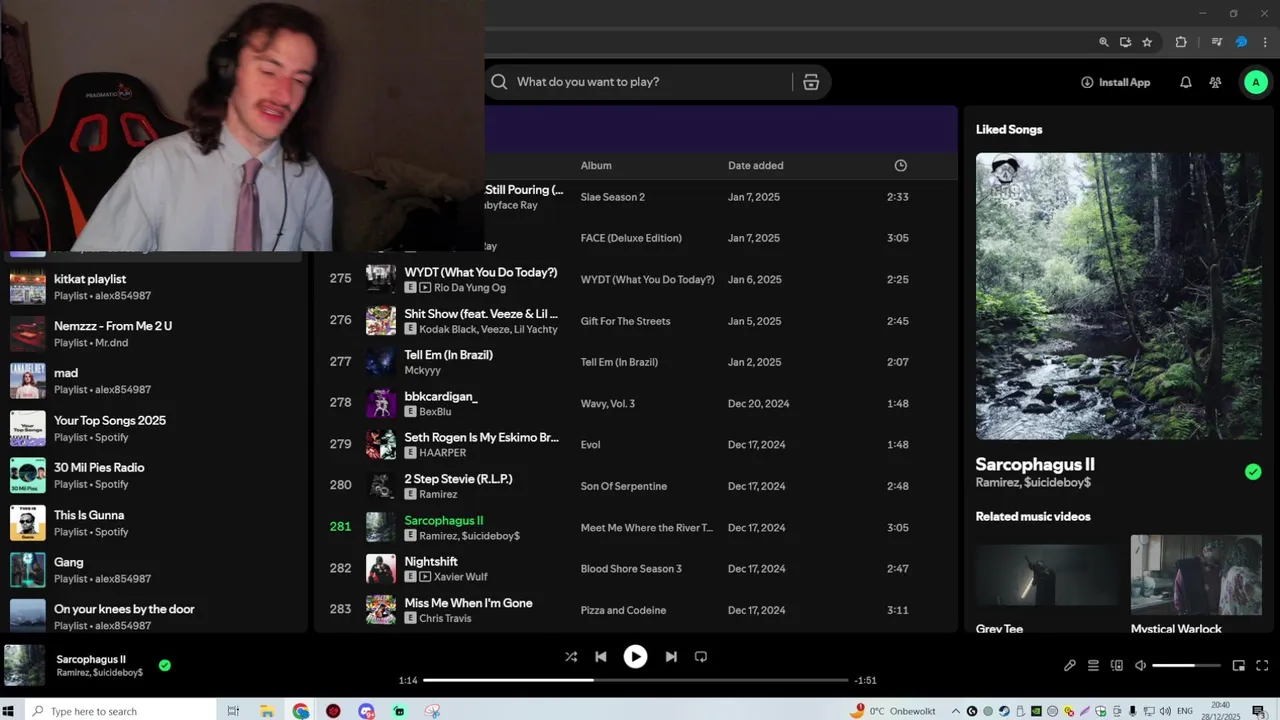Enter full screen player
The image size is (1280, 720).
coord(1262,666)
